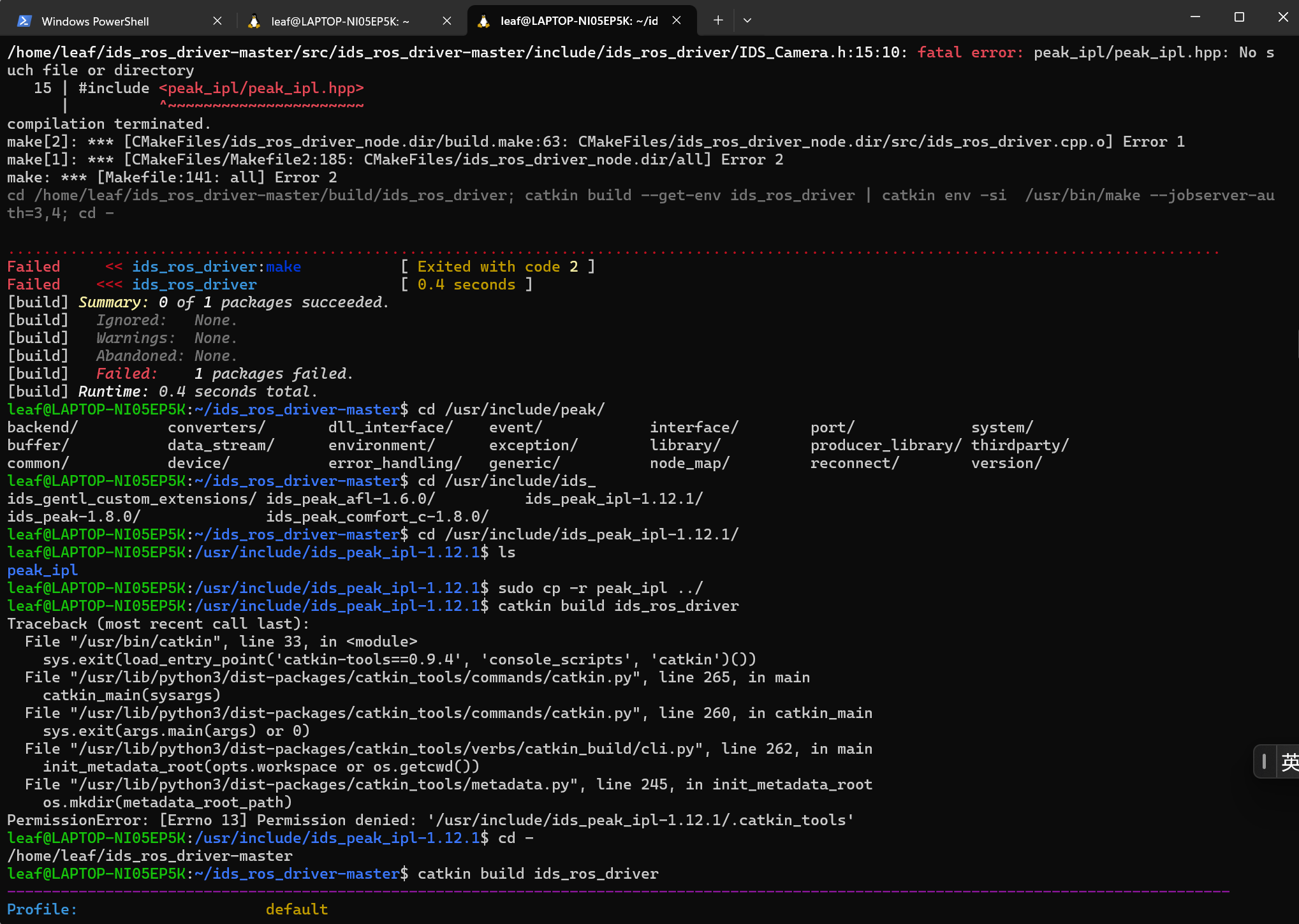Expand the new tab profile dropdown

[x=747, y=20]
